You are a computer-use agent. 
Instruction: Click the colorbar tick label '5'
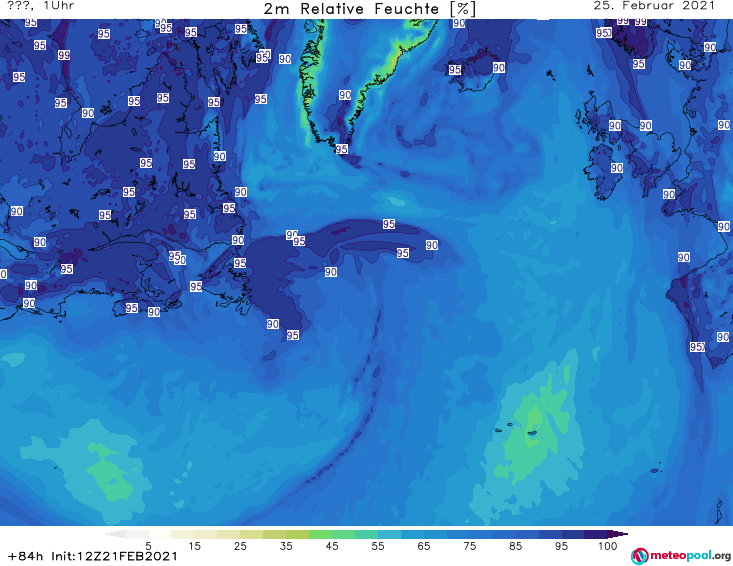(x=148, y=546)
